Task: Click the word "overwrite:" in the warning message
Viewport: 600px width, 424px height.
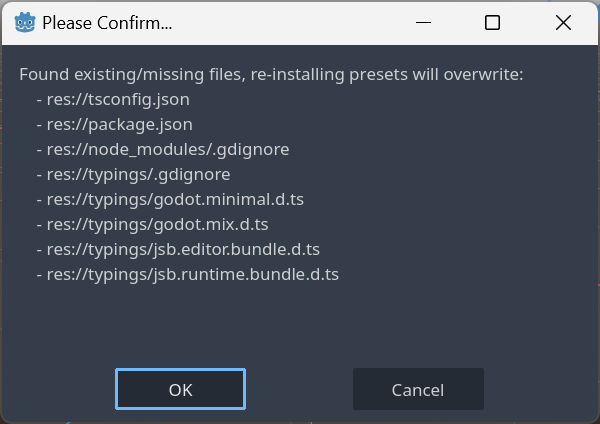Action: coord(483,74)
